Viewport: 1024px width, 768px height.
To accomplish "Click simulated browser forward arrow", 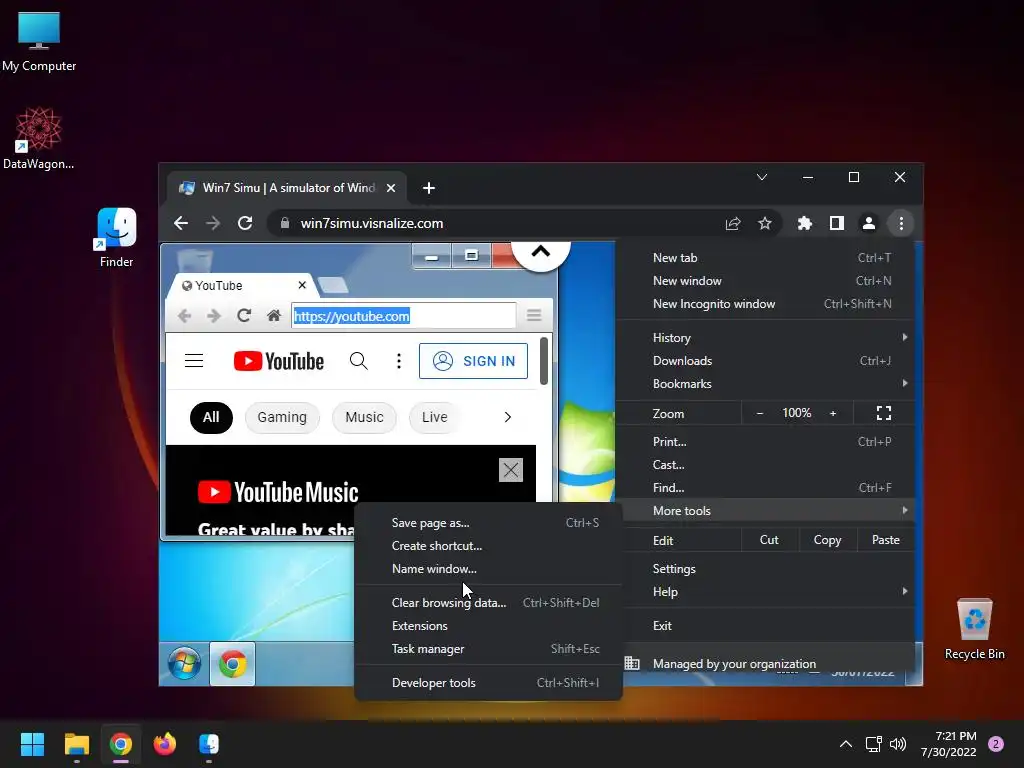I will (214, 316).
